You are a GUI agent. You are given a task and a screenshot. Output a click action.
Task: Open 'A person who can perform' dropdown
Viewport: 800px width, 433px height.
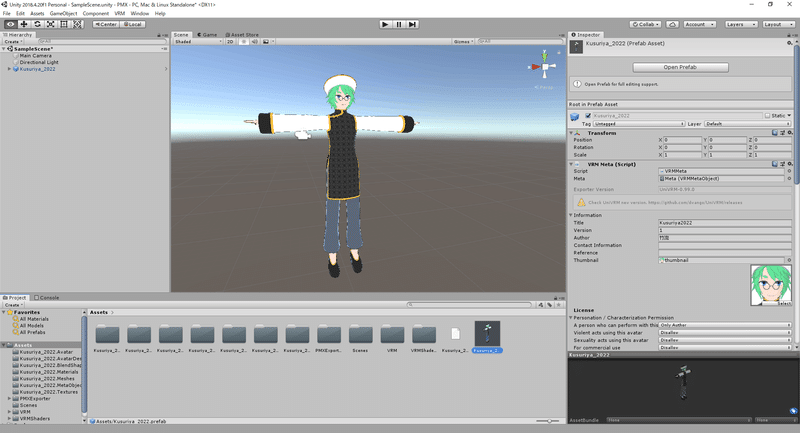(725, 325)
